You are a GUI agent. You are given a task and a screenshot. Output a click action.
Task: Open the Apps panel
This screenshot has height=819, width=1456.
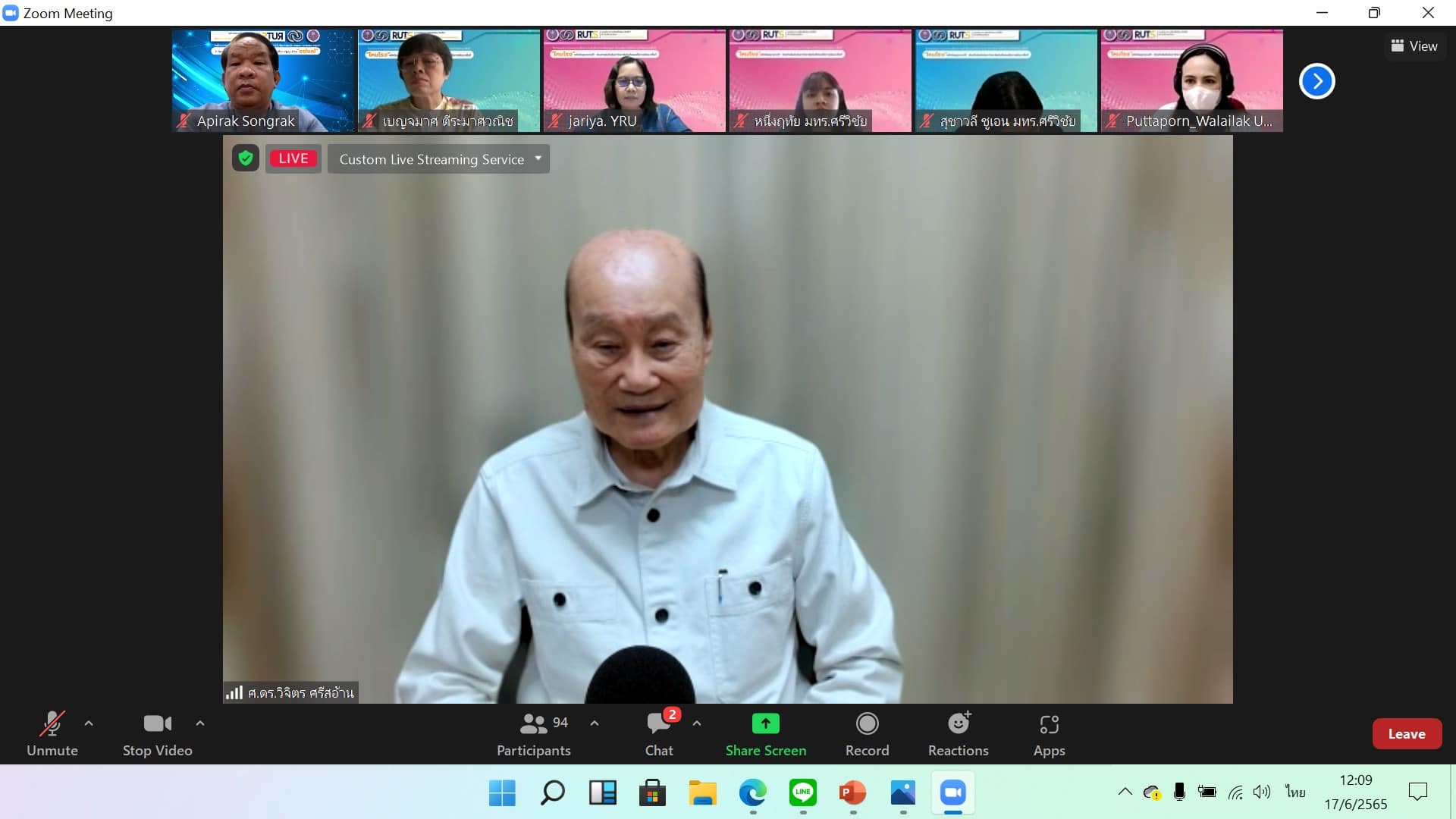click(1050, 733)
